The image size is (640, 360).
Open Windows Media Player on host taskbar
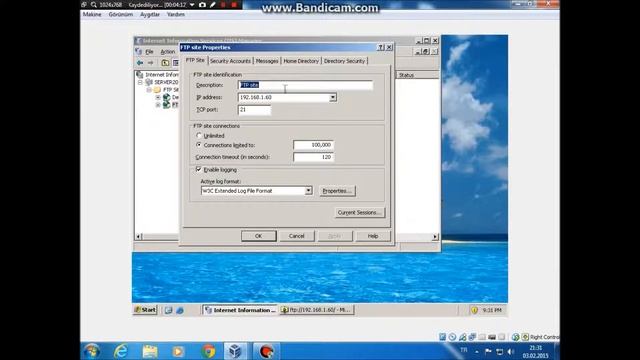[178, 351]
